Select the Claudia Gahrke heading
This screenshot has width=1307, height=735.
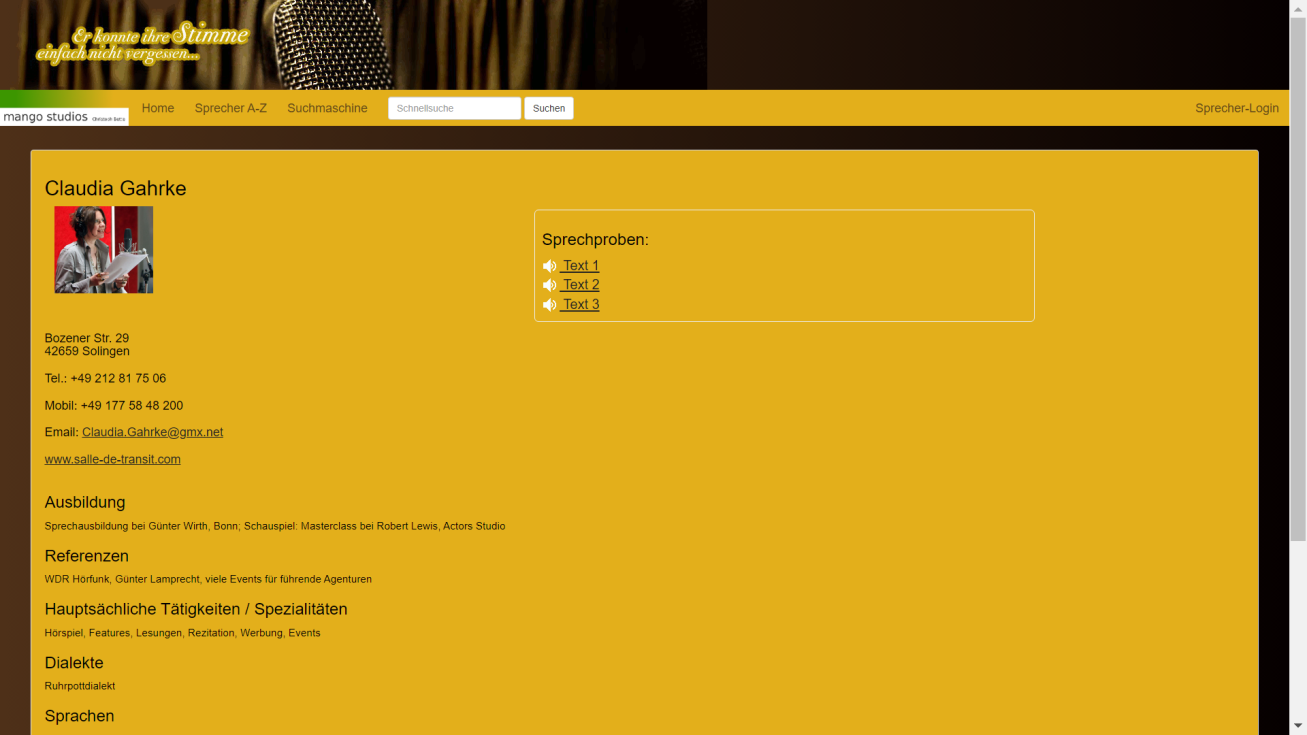[x=115, y=188]
